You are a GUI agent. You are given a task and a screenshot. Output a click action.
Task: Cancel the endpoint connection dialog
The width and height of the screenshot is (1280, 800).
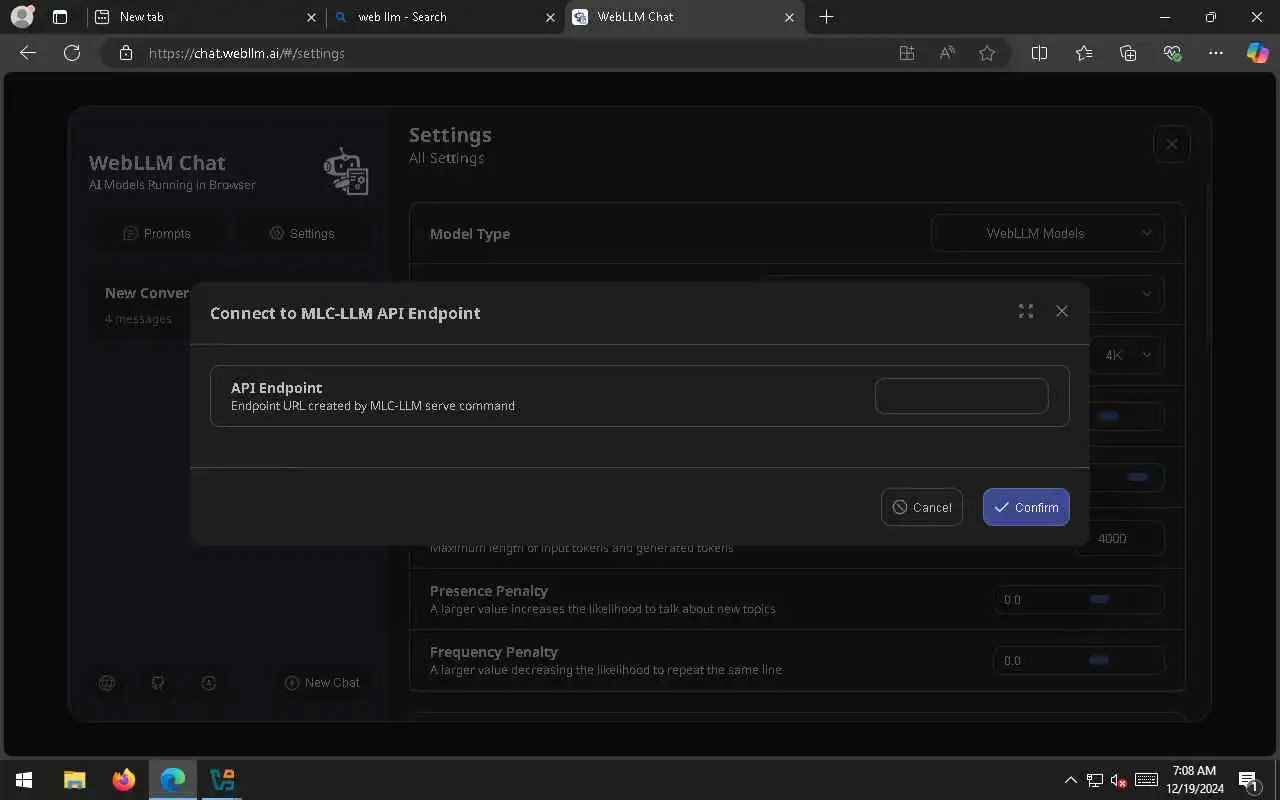coord(922,507)
